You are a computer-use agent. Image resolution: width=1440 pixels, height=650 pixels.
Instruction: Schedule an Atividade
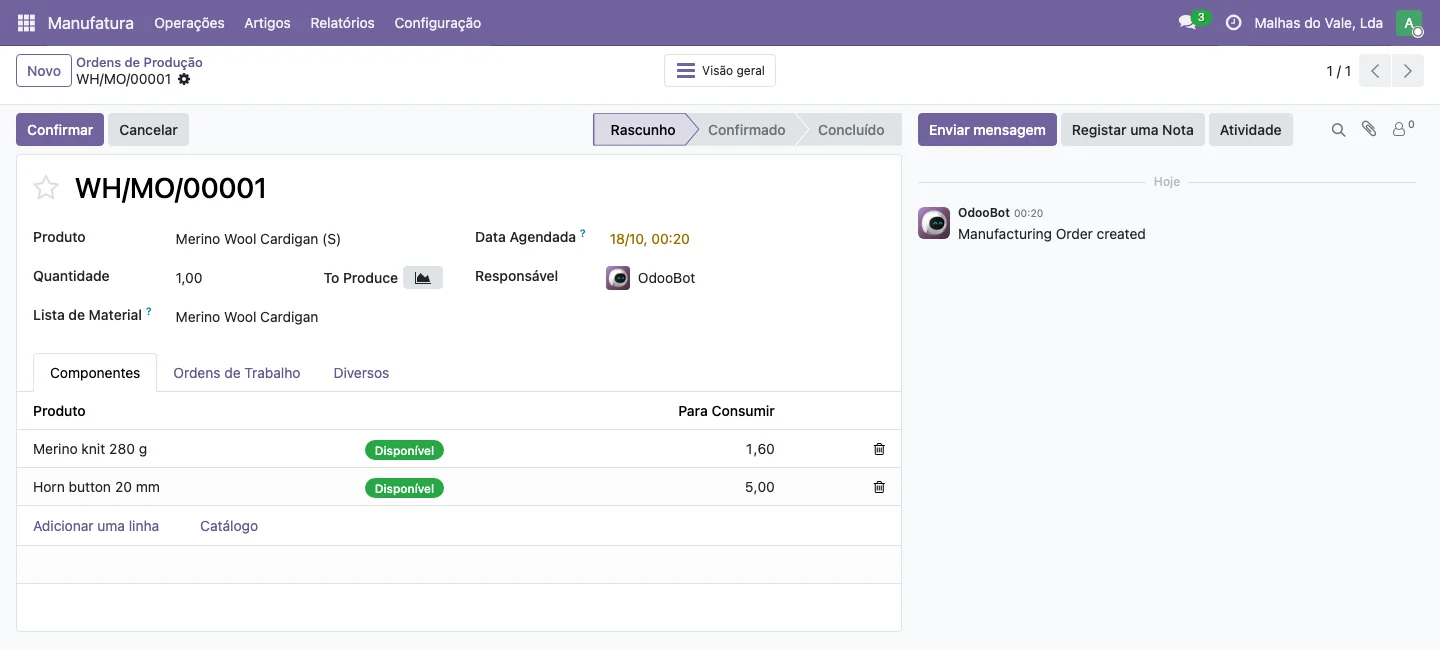point(1250,130)
